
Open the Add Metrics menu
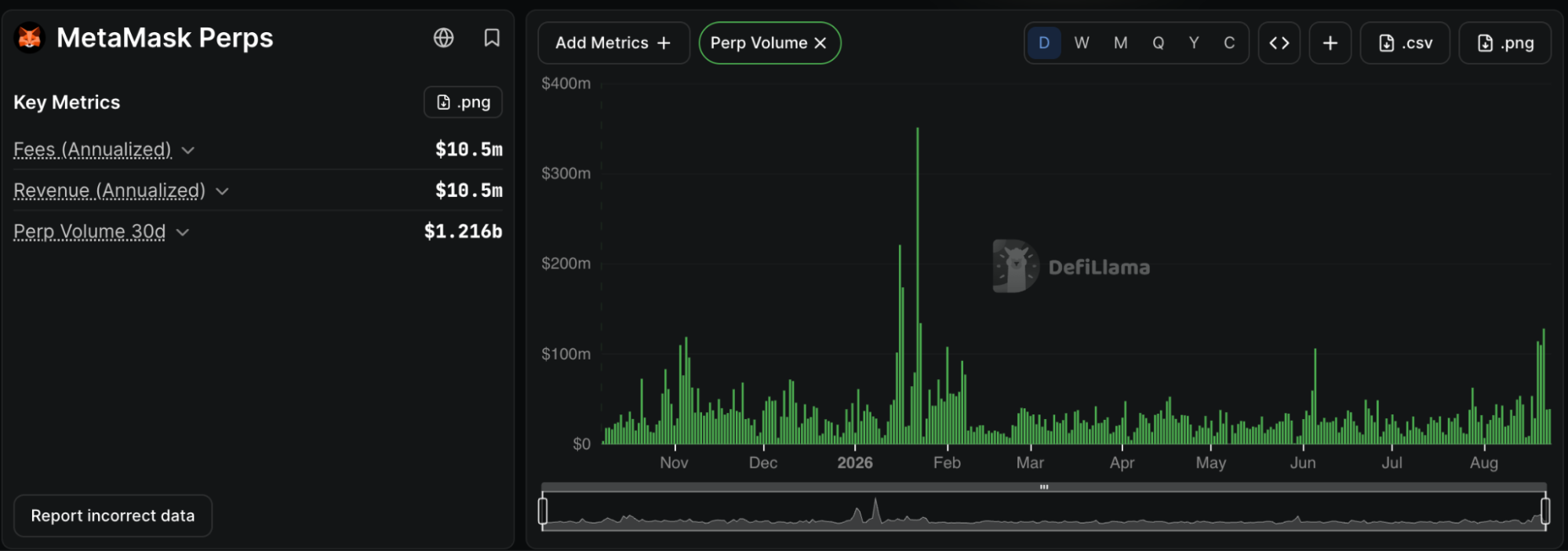pyautogui.click(x=613, y=43)
